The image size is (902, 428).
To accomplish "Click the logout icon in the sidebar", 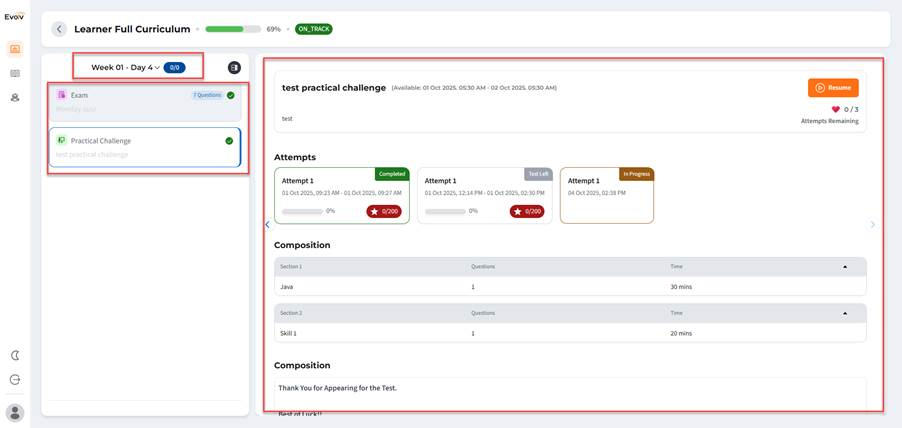I will [x=15, y=380].
